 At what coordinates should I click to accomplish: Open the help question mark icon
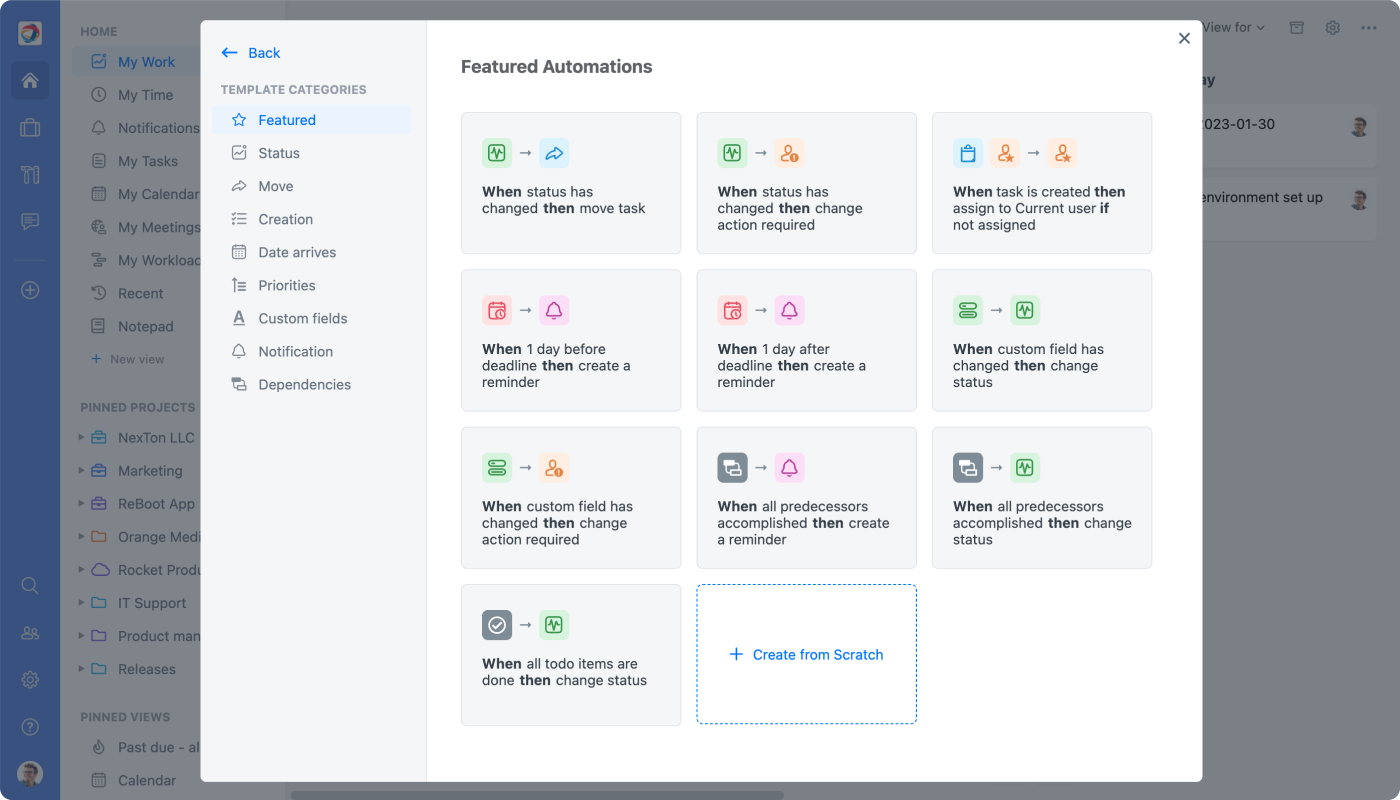click(x=30, y=727)
